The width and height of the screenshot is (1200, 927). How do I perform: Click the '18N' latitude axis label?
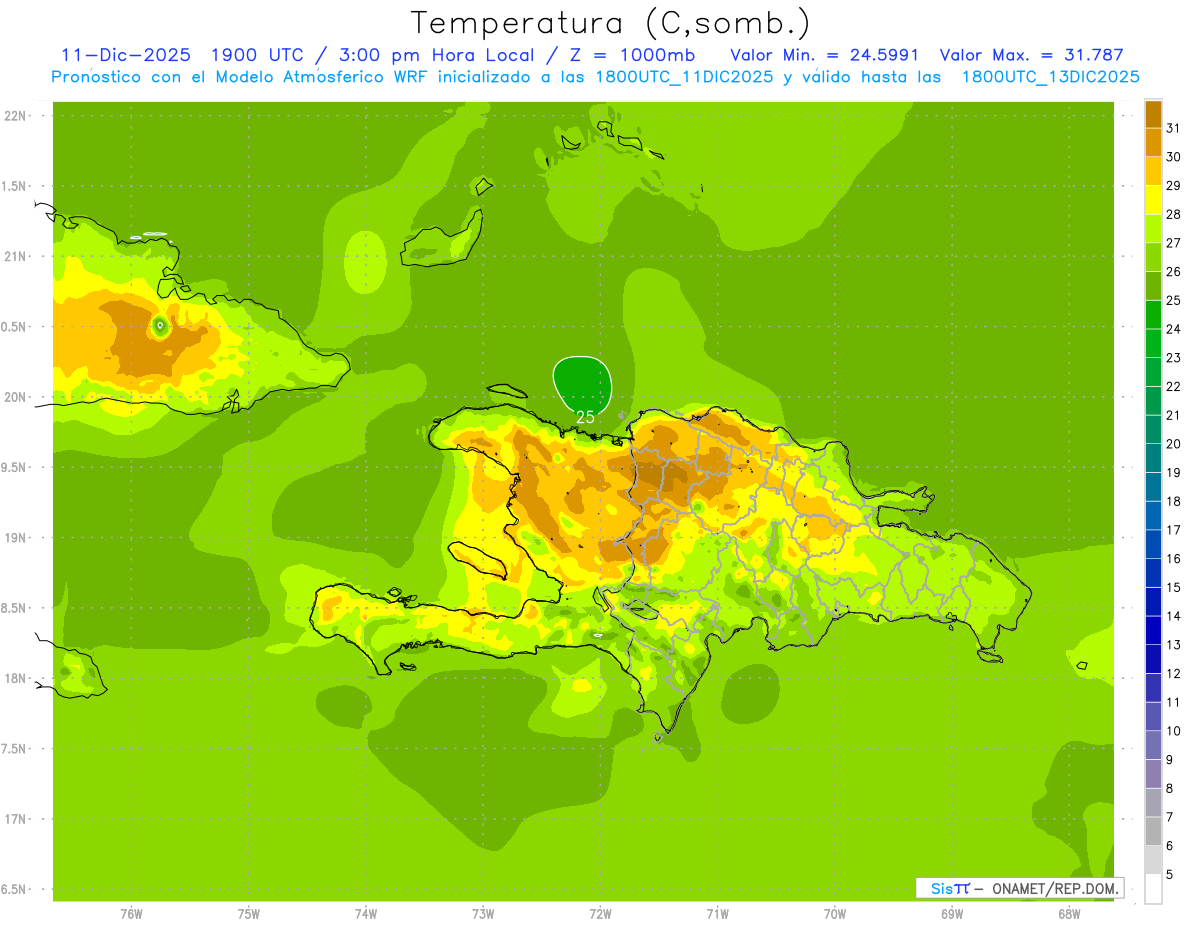click(14, 678)
